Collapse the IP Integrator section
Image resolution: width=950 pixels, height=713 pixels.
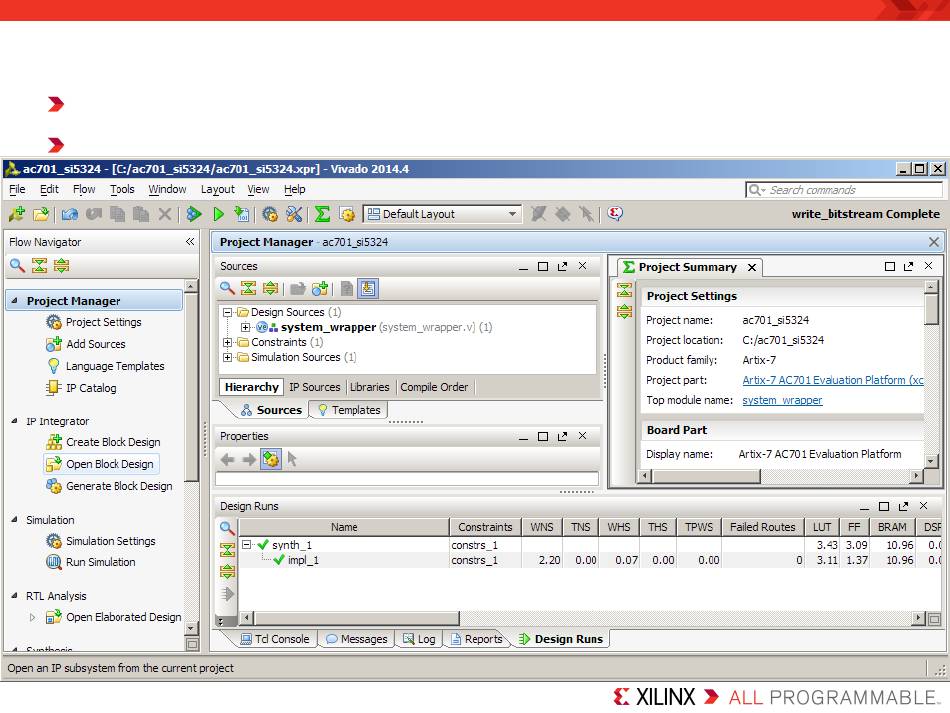coord(15,421)
